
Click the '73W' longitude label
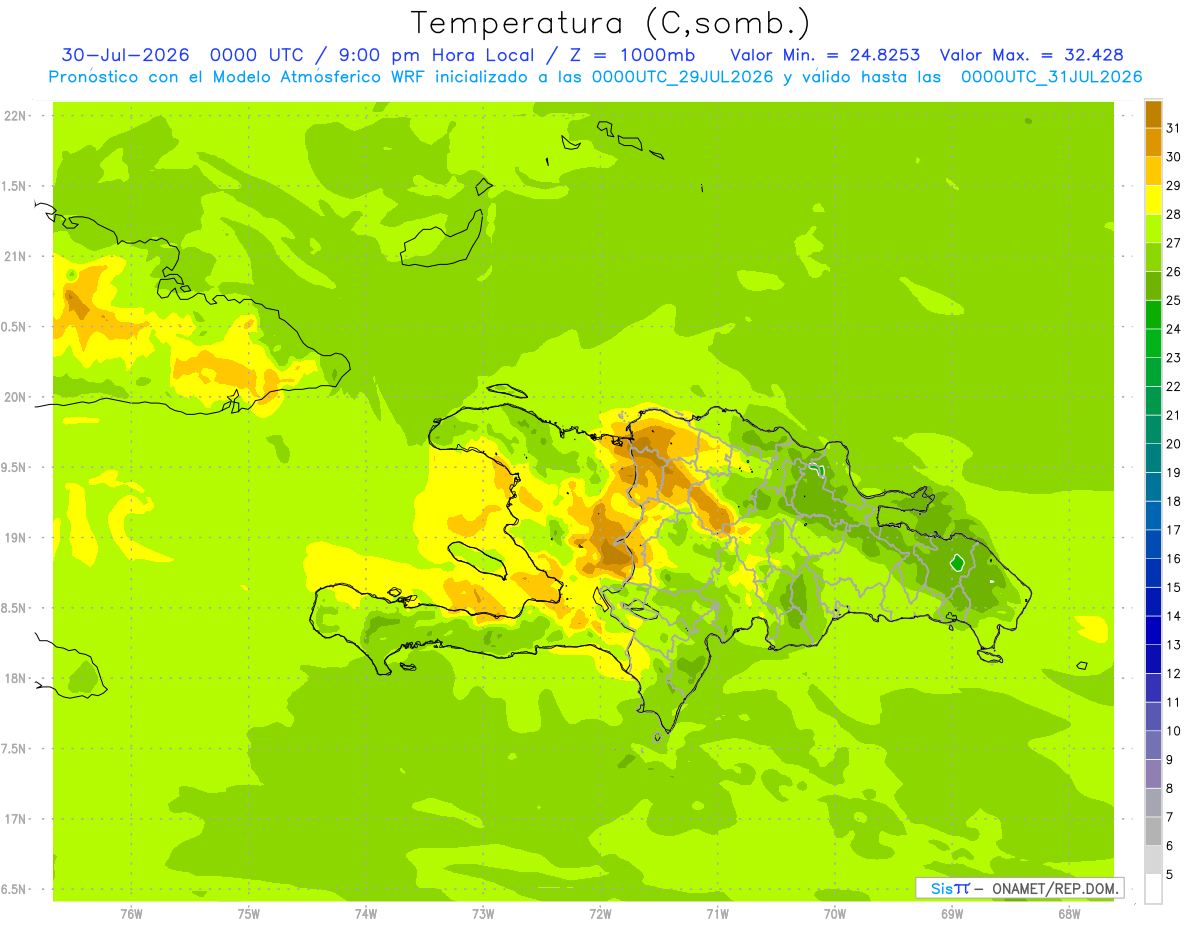(483, 913)
